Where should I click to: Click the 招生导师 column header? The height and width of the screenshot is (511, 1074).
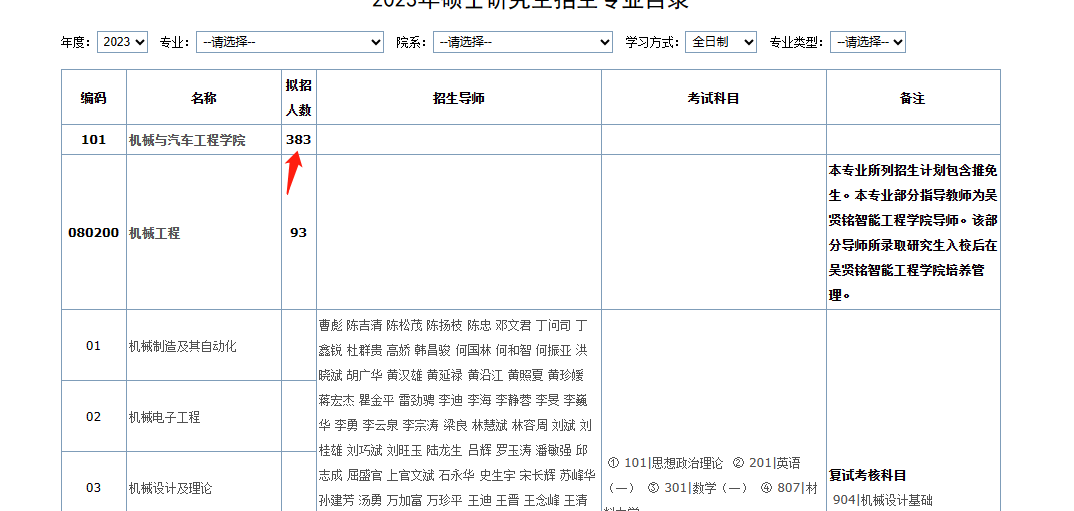(x=458, y=98)
